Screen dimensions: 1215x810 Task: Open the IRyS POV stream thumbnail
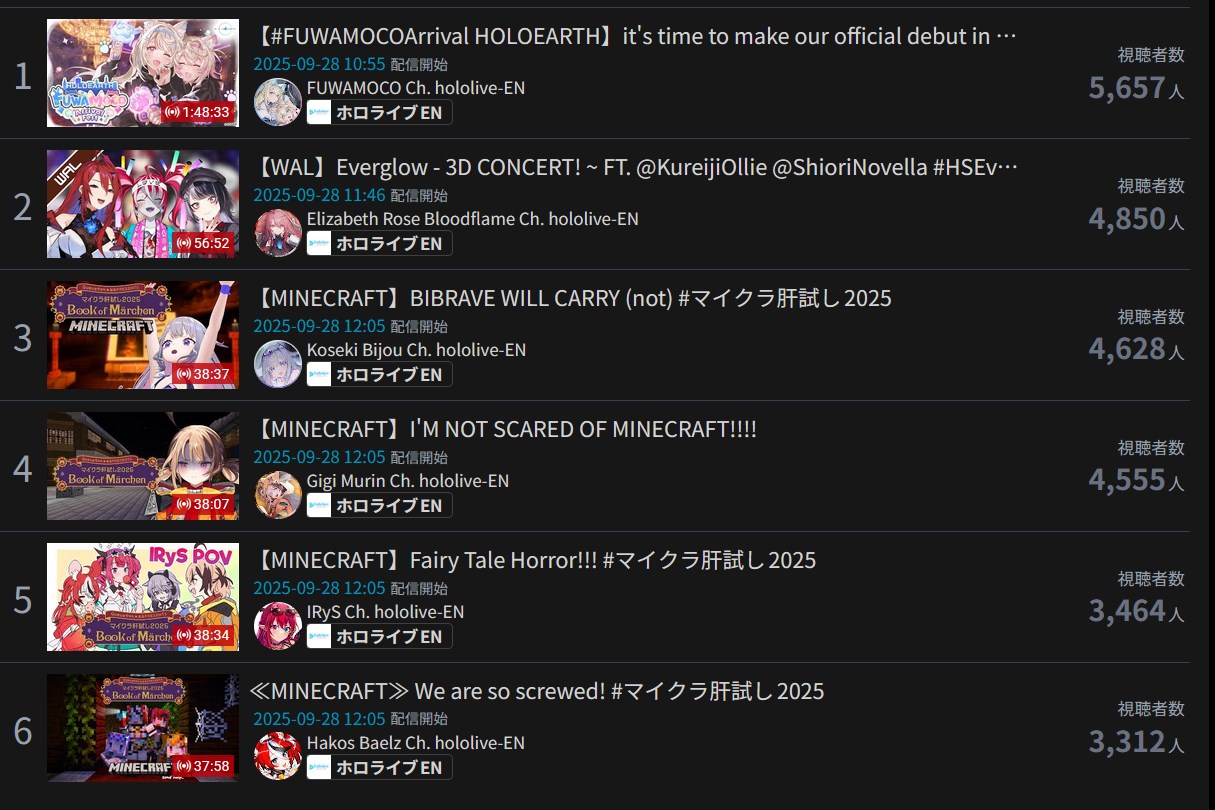143,597
